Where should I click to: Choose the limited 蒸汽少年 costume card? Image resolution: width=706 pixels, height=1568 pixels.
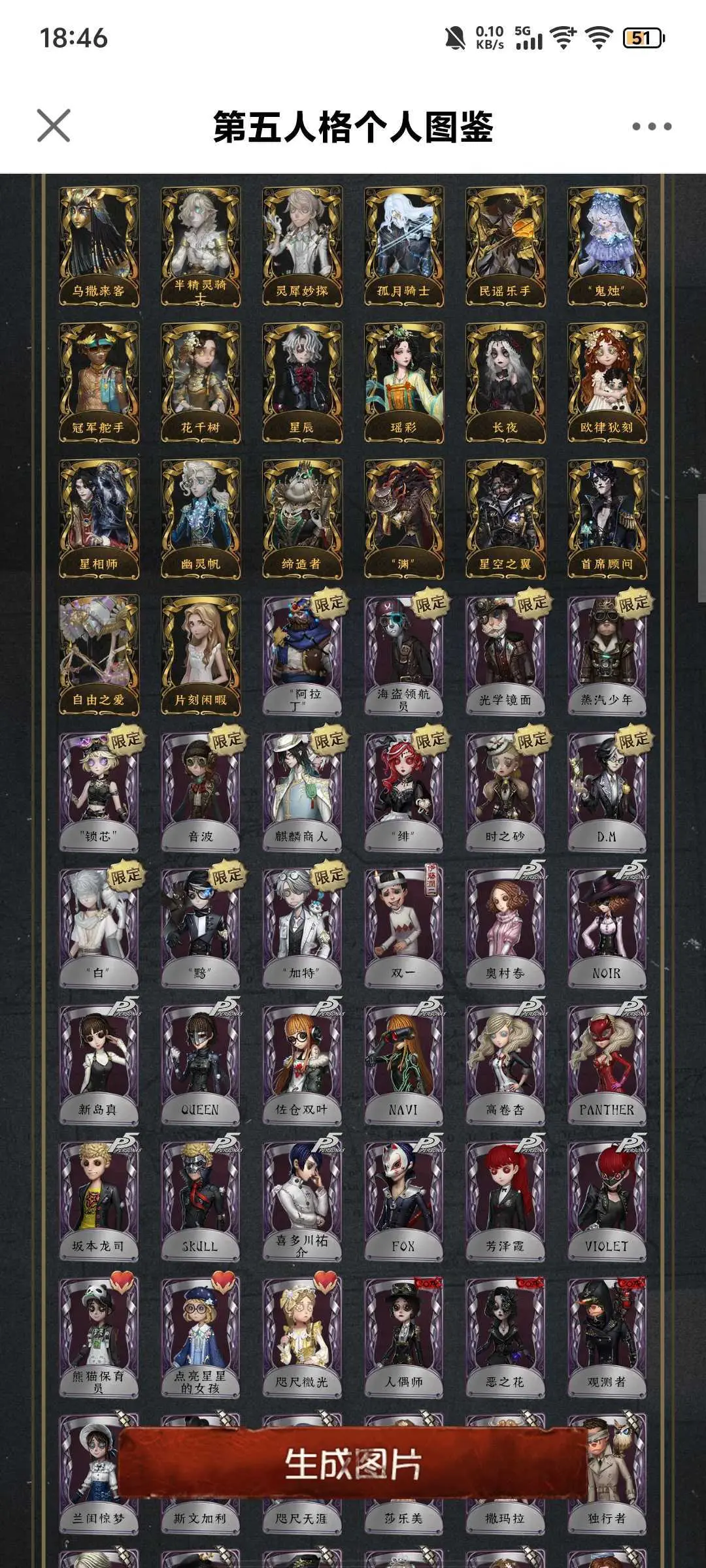[x=607, y=655]
